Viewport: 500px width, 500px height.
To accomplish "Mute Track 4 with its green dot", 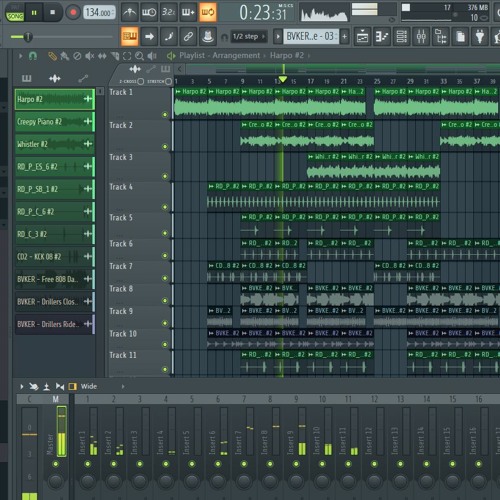I will click(165, 207).
